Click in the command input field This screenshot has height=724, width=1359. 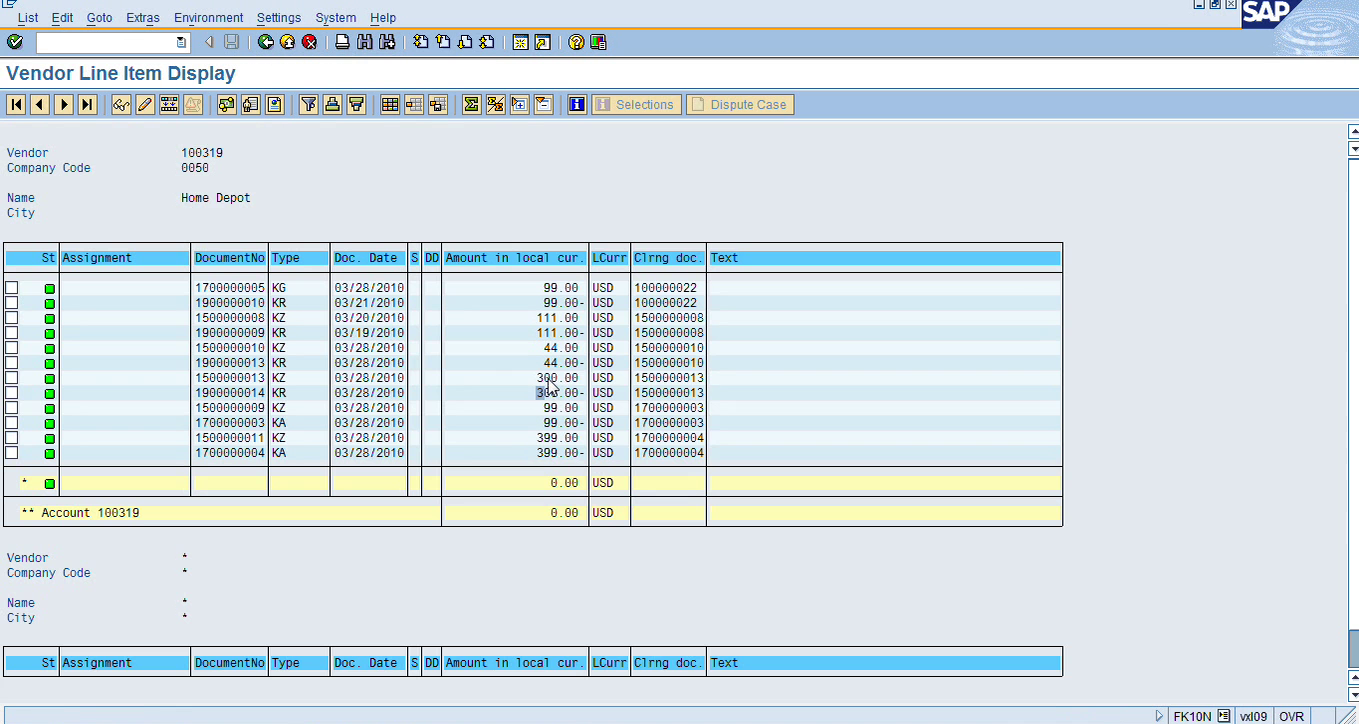(104, 42)
